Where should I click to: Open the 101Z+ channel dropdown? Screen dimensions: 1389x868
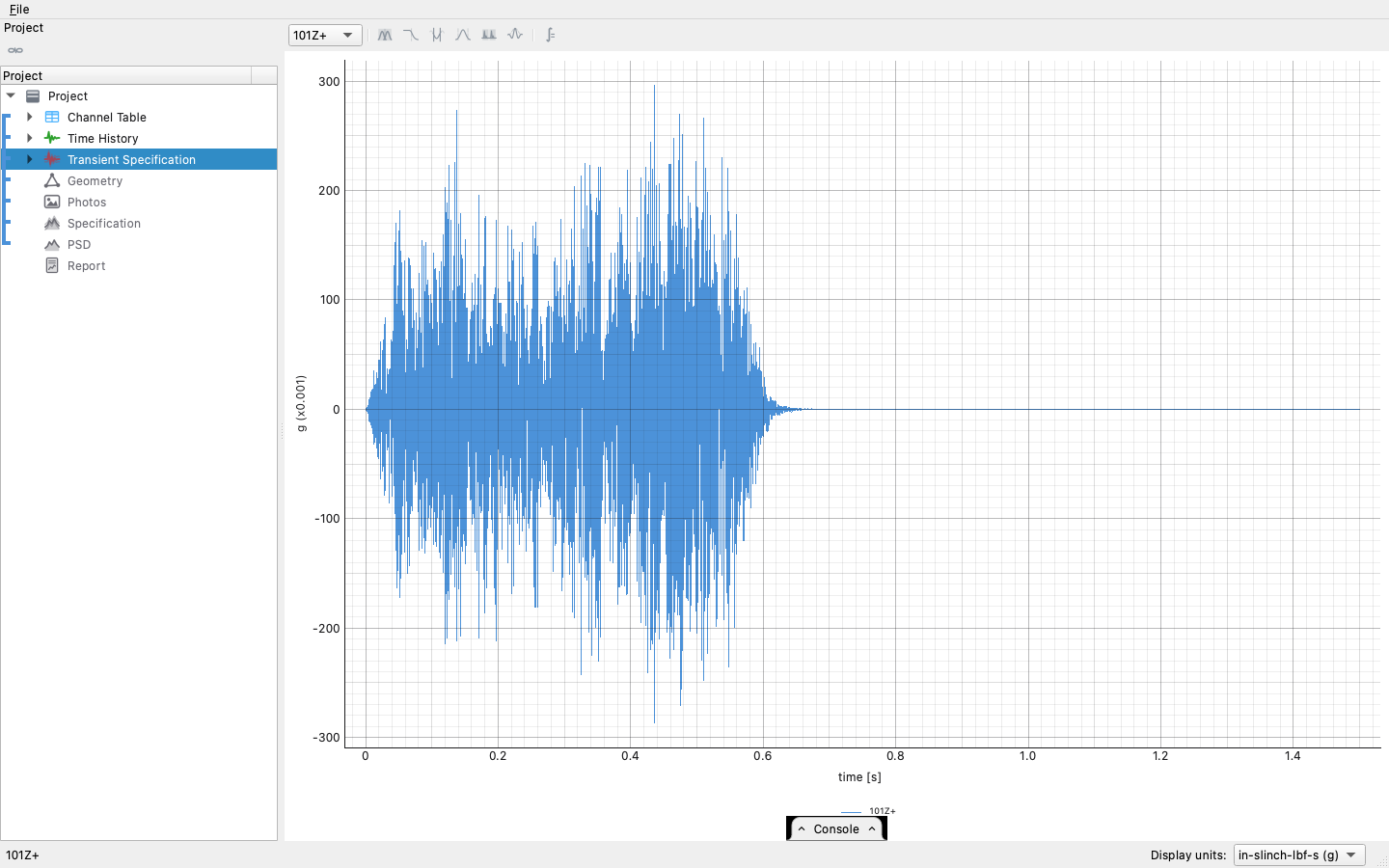pos(326,35)
